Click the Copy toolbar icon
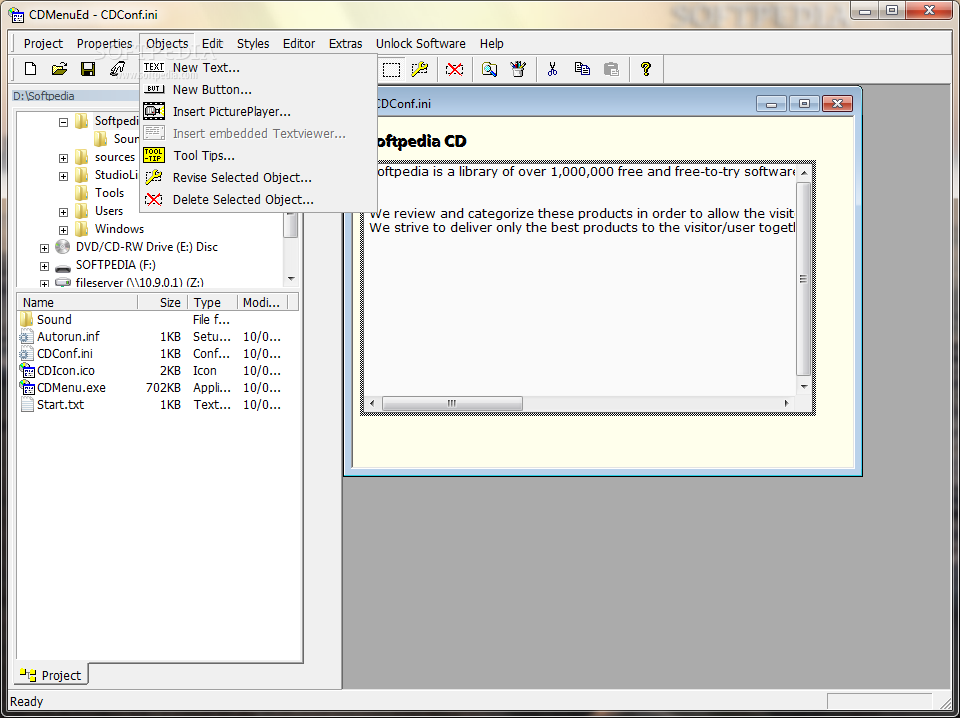The height and width of the screenshot is (718, 960). click(x=582, y=69)
